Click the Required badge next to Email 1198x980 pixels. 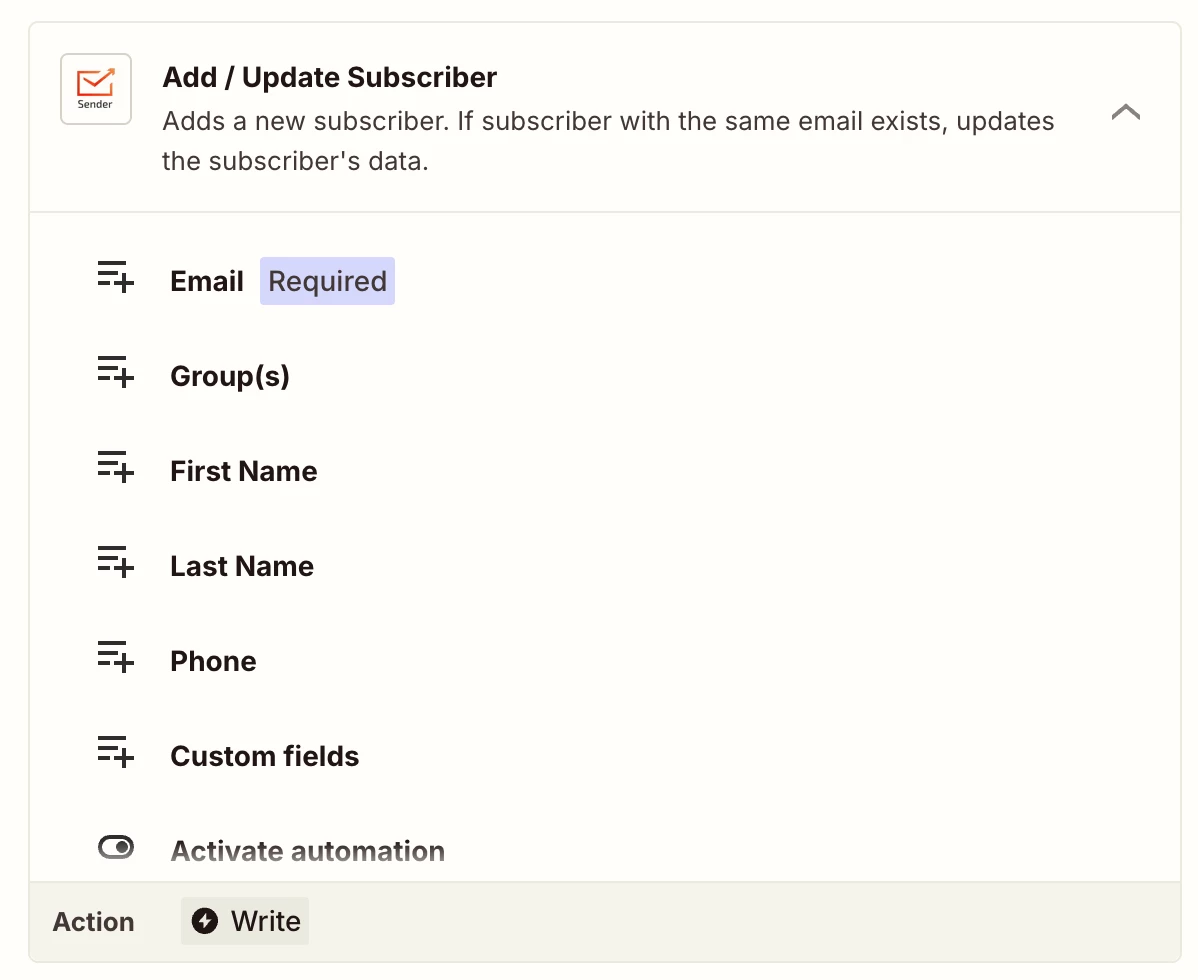click(x=327, y=281)
